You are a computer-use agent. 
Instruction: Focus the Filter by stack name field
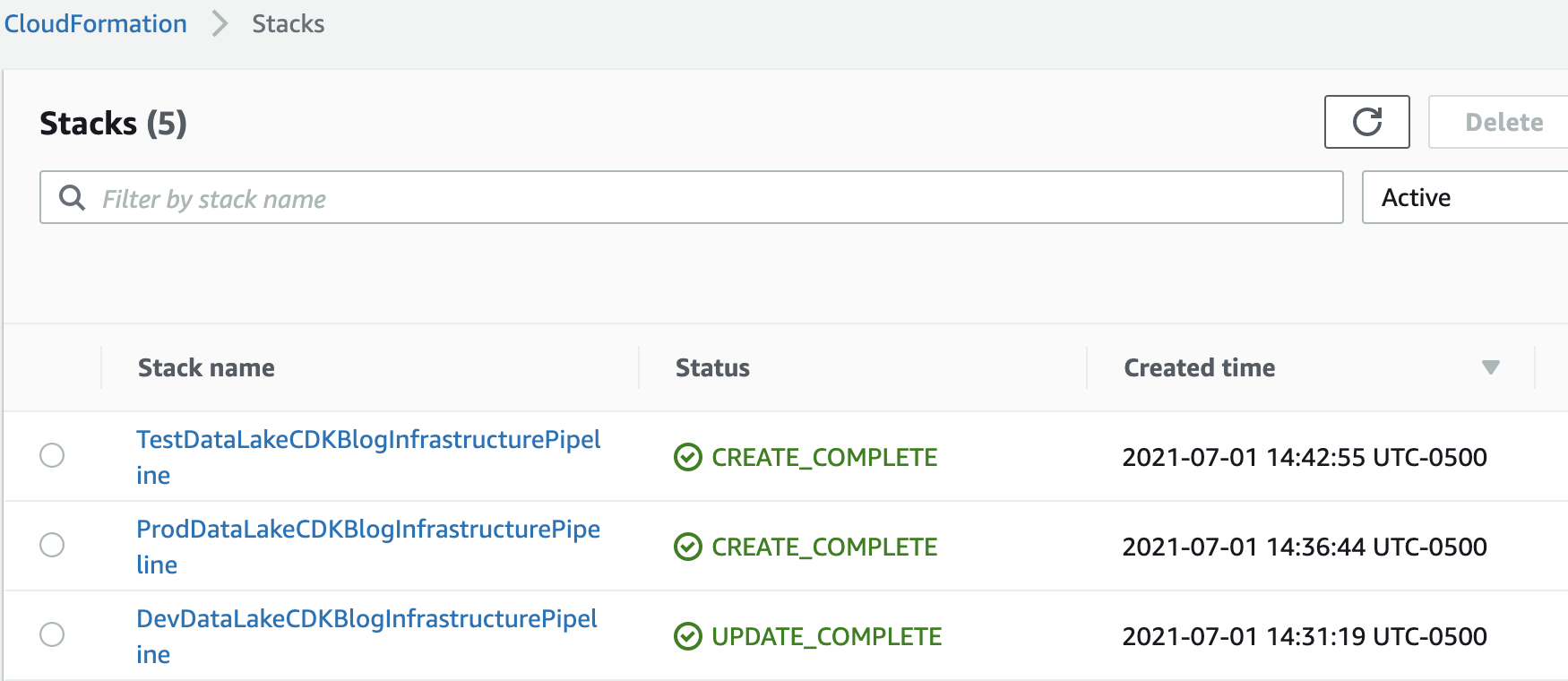click(x=708, y=198)
